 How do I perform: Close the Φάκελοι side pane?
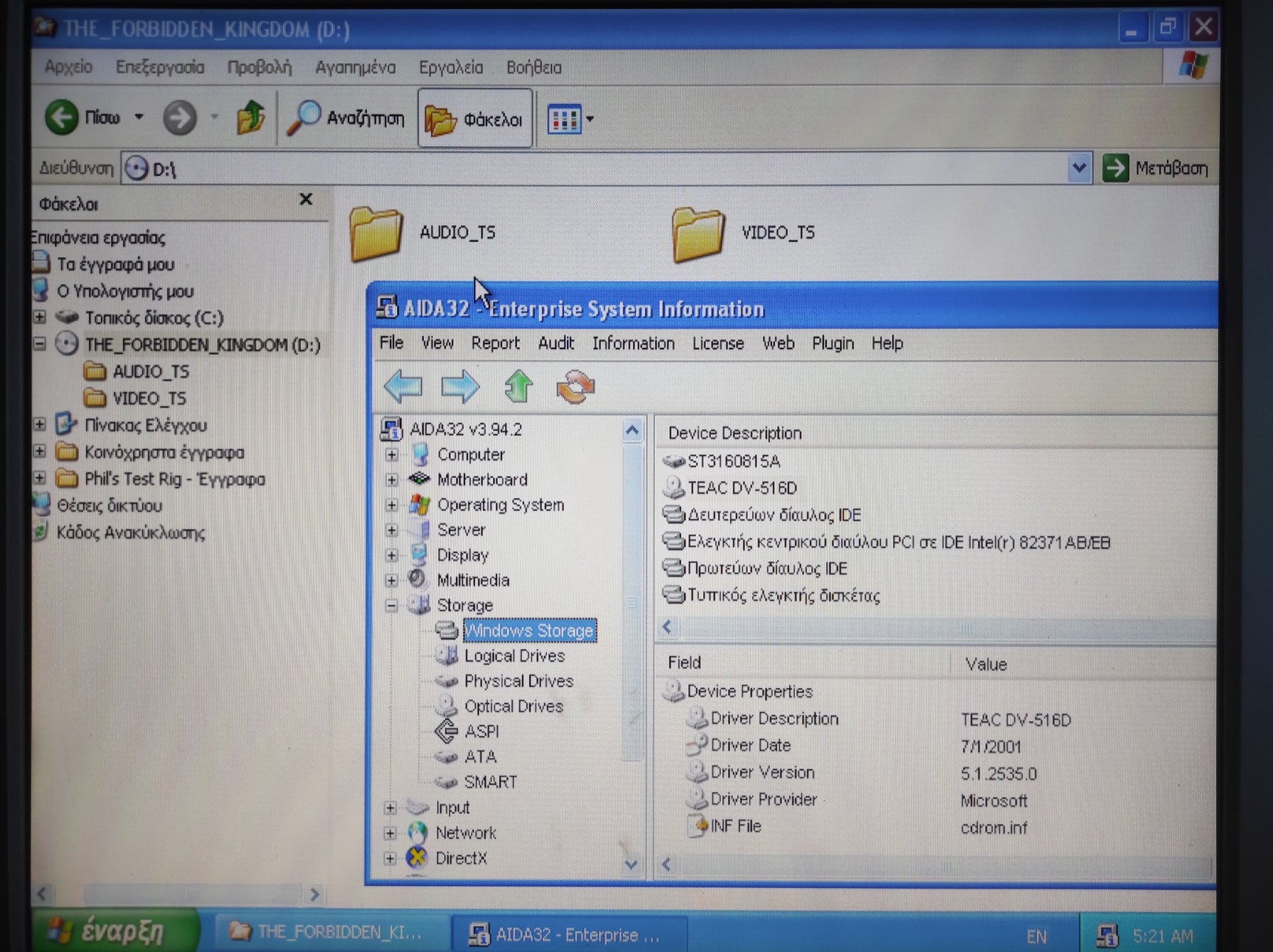(x=305, y=199)
